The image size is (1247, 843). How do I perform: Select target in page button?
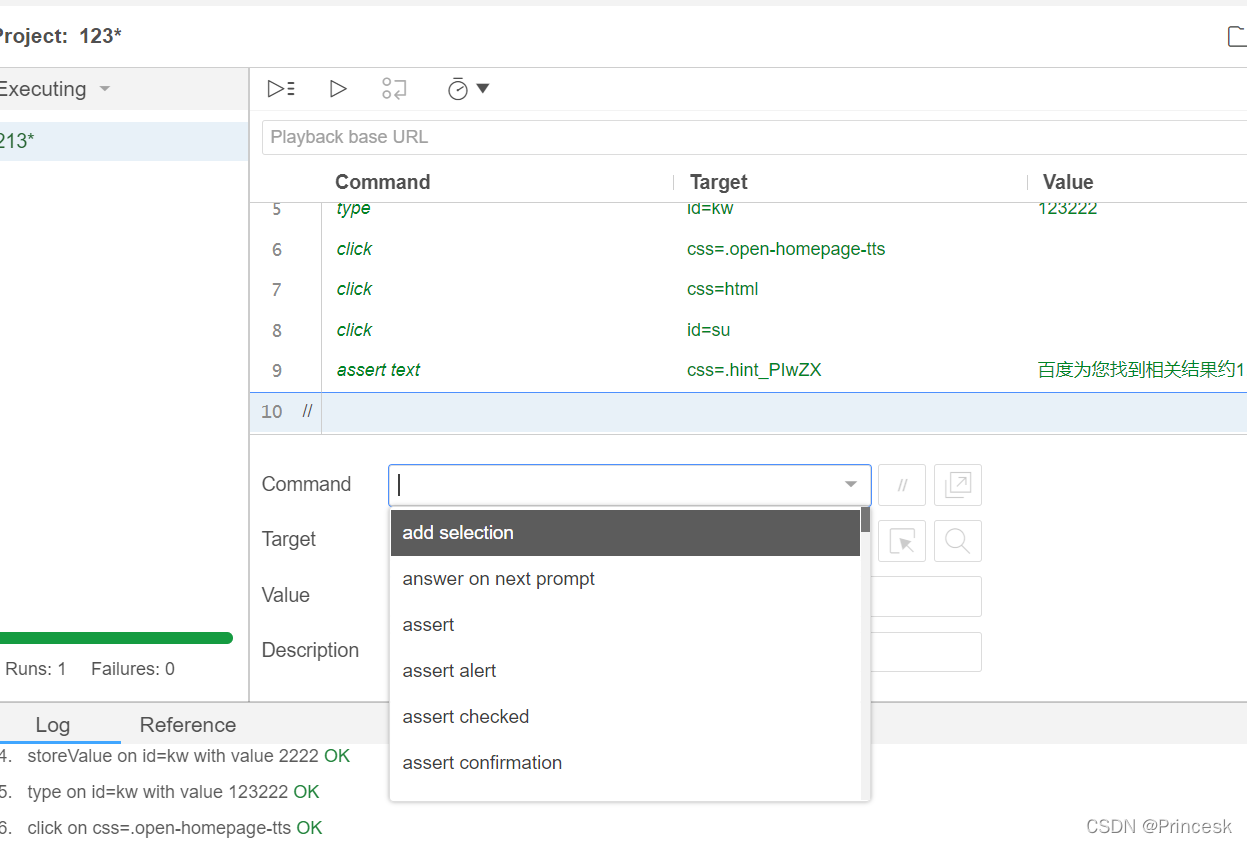pyautogui.click(x=902, y=541)
